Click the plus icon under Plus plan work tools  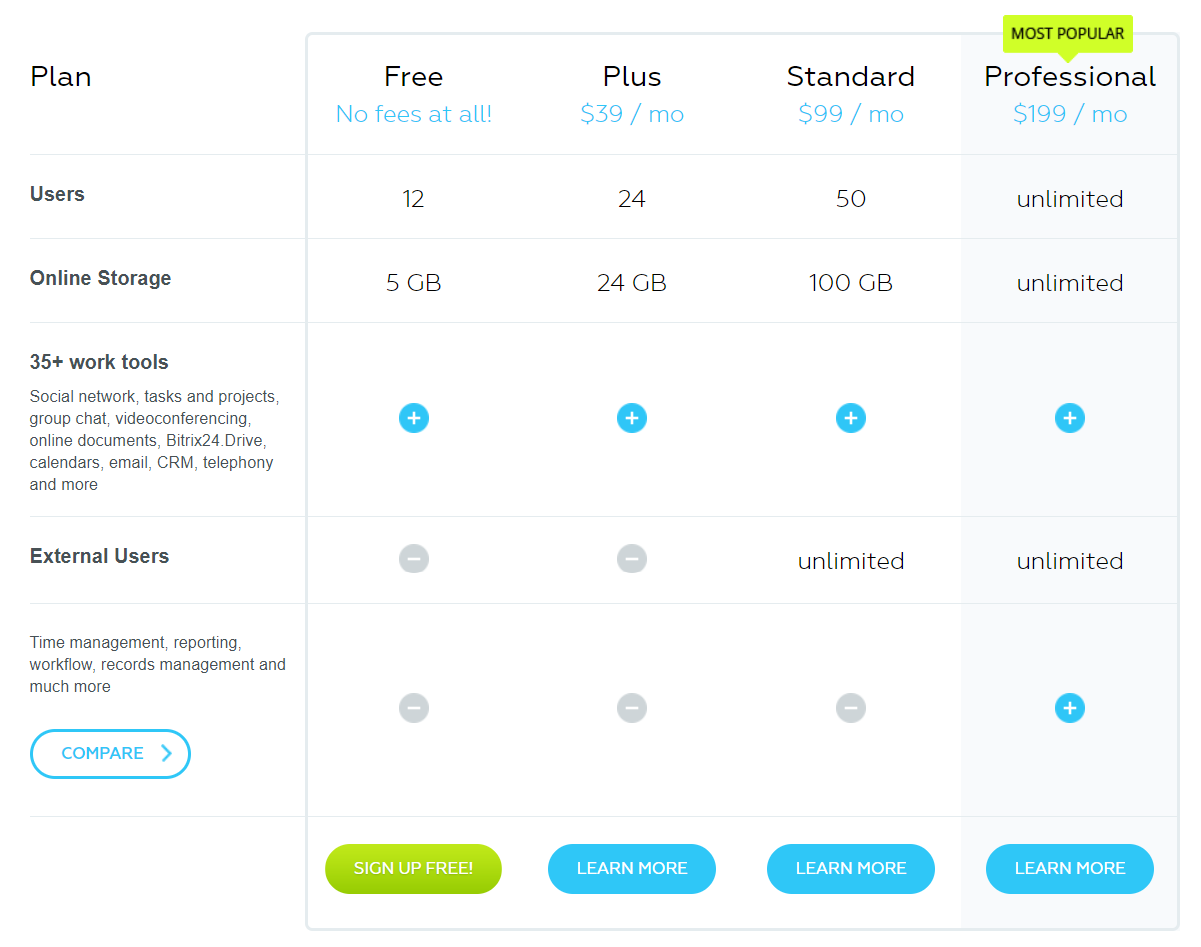632,418
